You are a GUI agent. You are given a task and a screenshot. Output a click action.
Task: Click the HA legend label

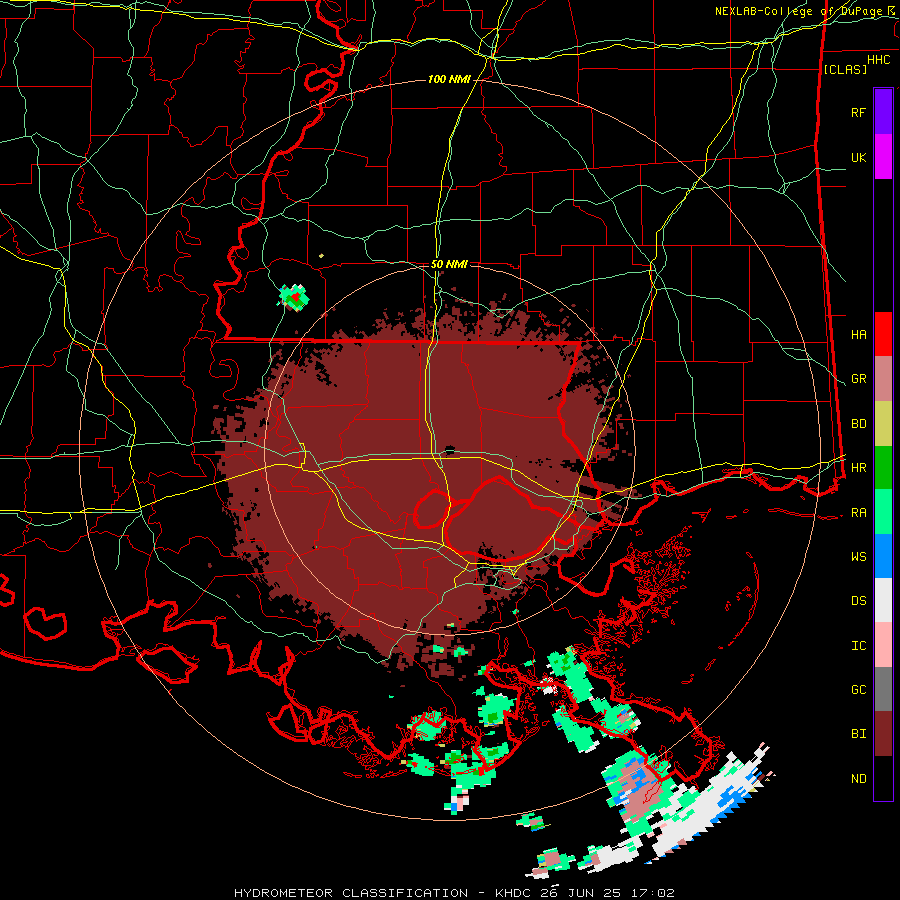pos(858,335)
